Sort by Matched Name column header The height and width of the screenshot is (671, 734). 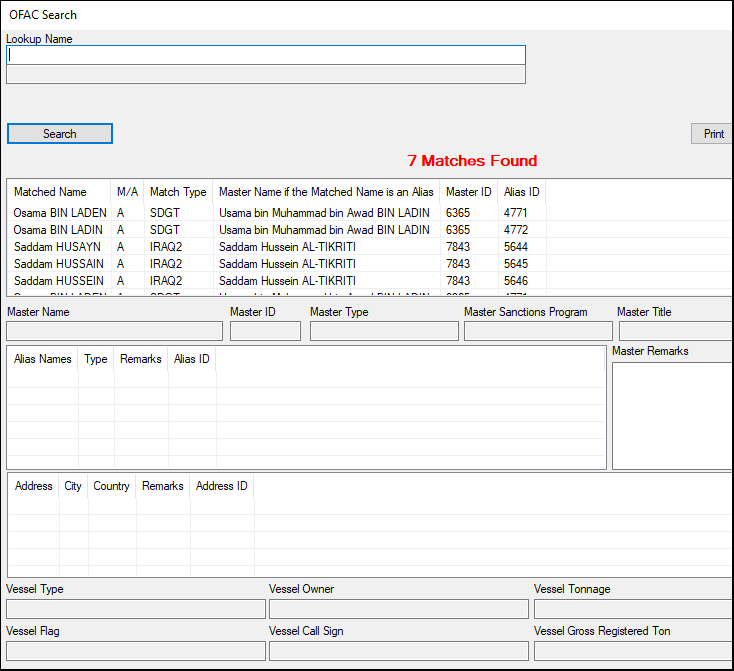59,192
